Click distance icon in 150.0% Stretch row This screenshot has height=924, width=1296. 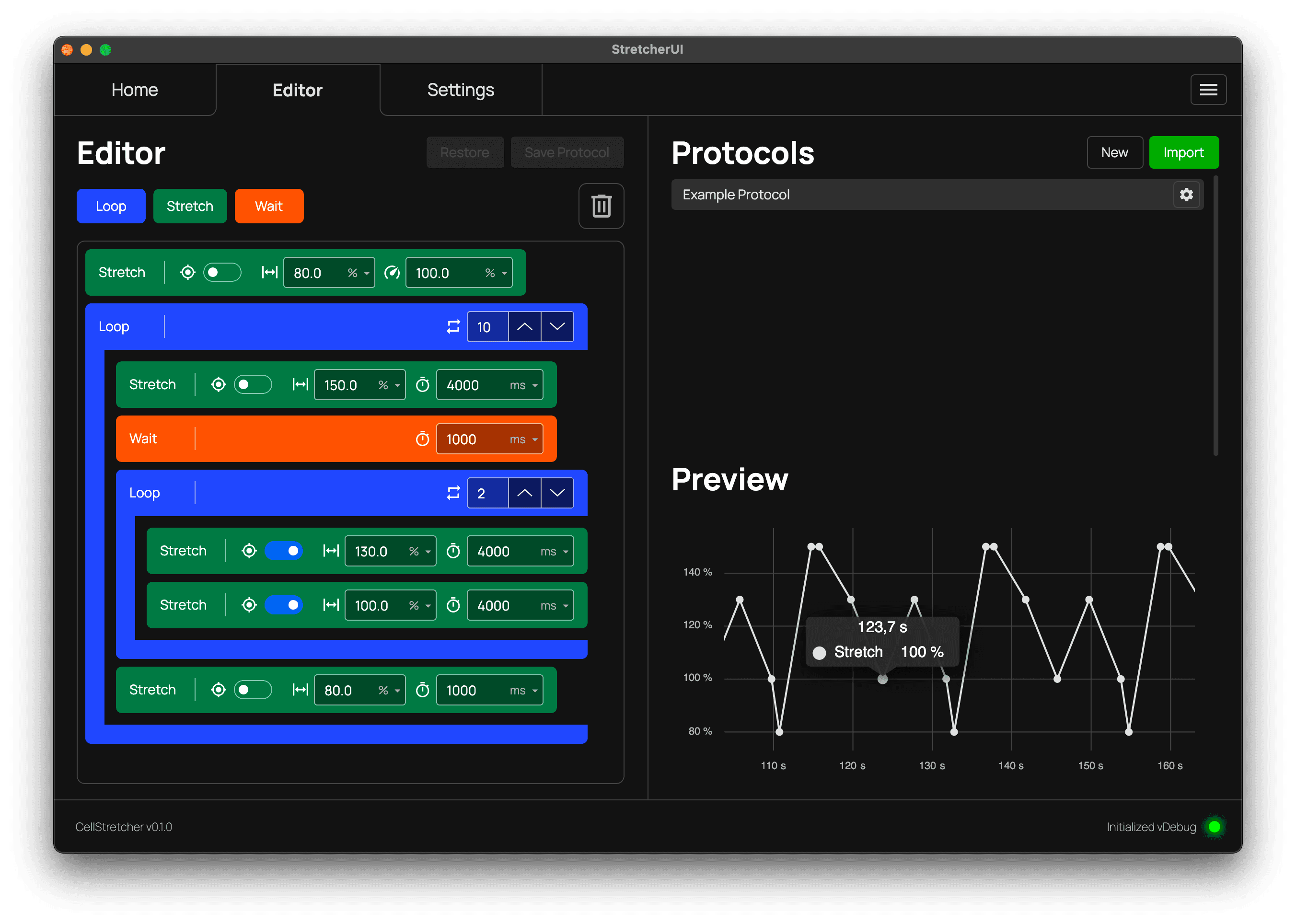pos(301,385)
